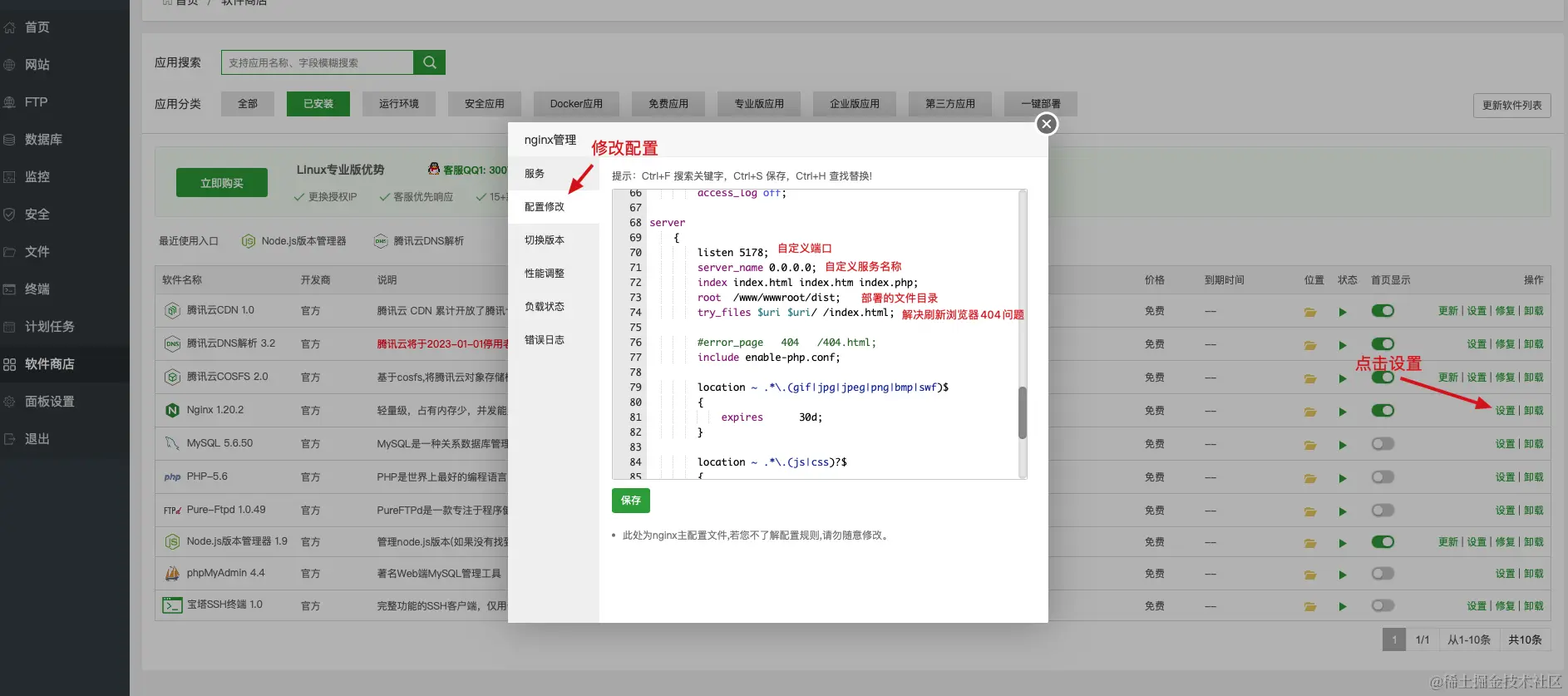Enable homepage display for MySQL 5.6.50
The image size is (1568, 696).
click(1383, 444)
